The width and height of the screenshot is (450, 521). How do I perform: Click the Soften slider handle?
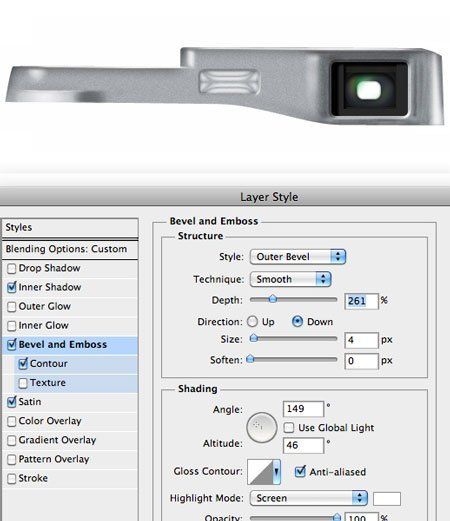[x=250, y=359]
